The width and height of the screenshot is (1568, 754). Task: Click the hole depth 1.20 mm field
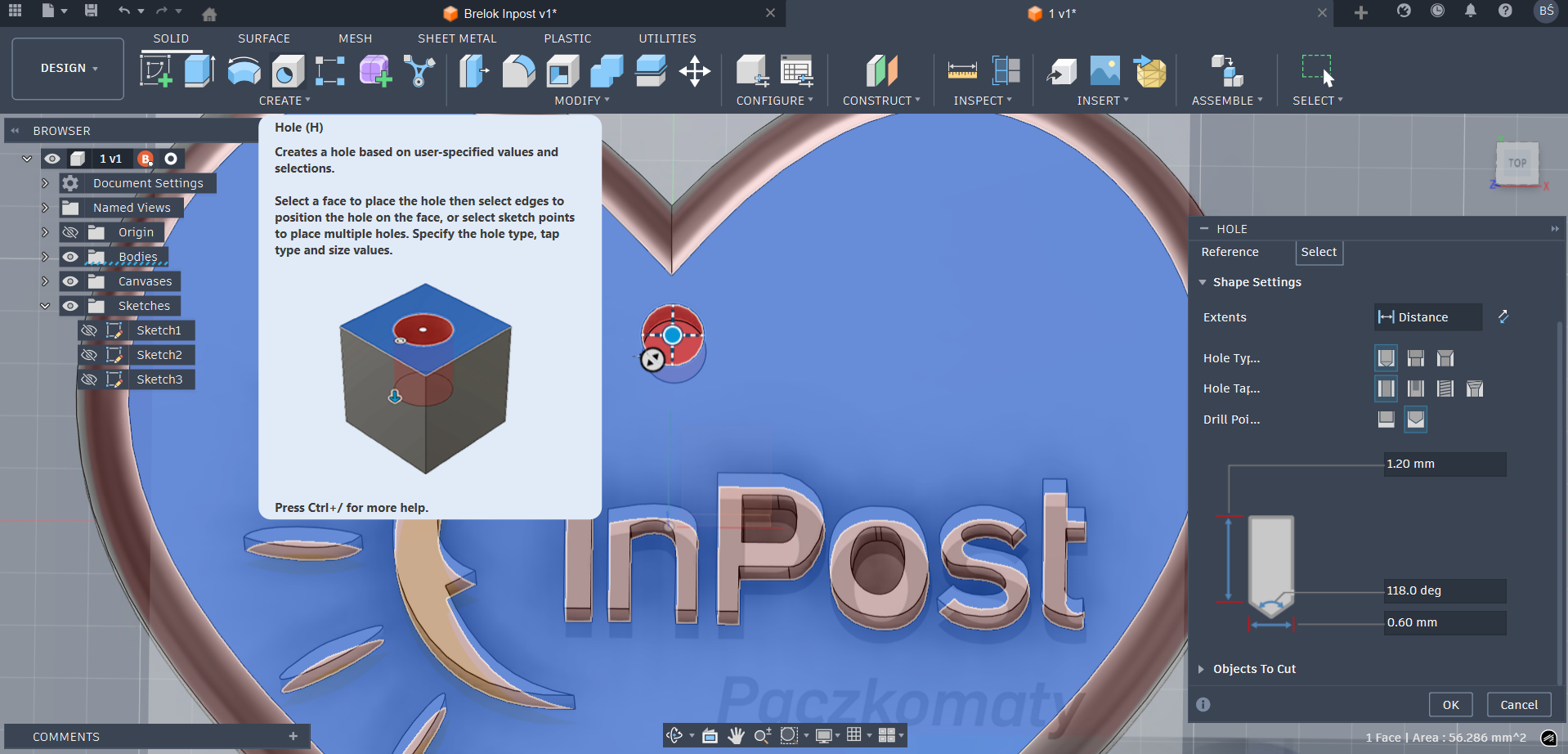coord(1444,464)
